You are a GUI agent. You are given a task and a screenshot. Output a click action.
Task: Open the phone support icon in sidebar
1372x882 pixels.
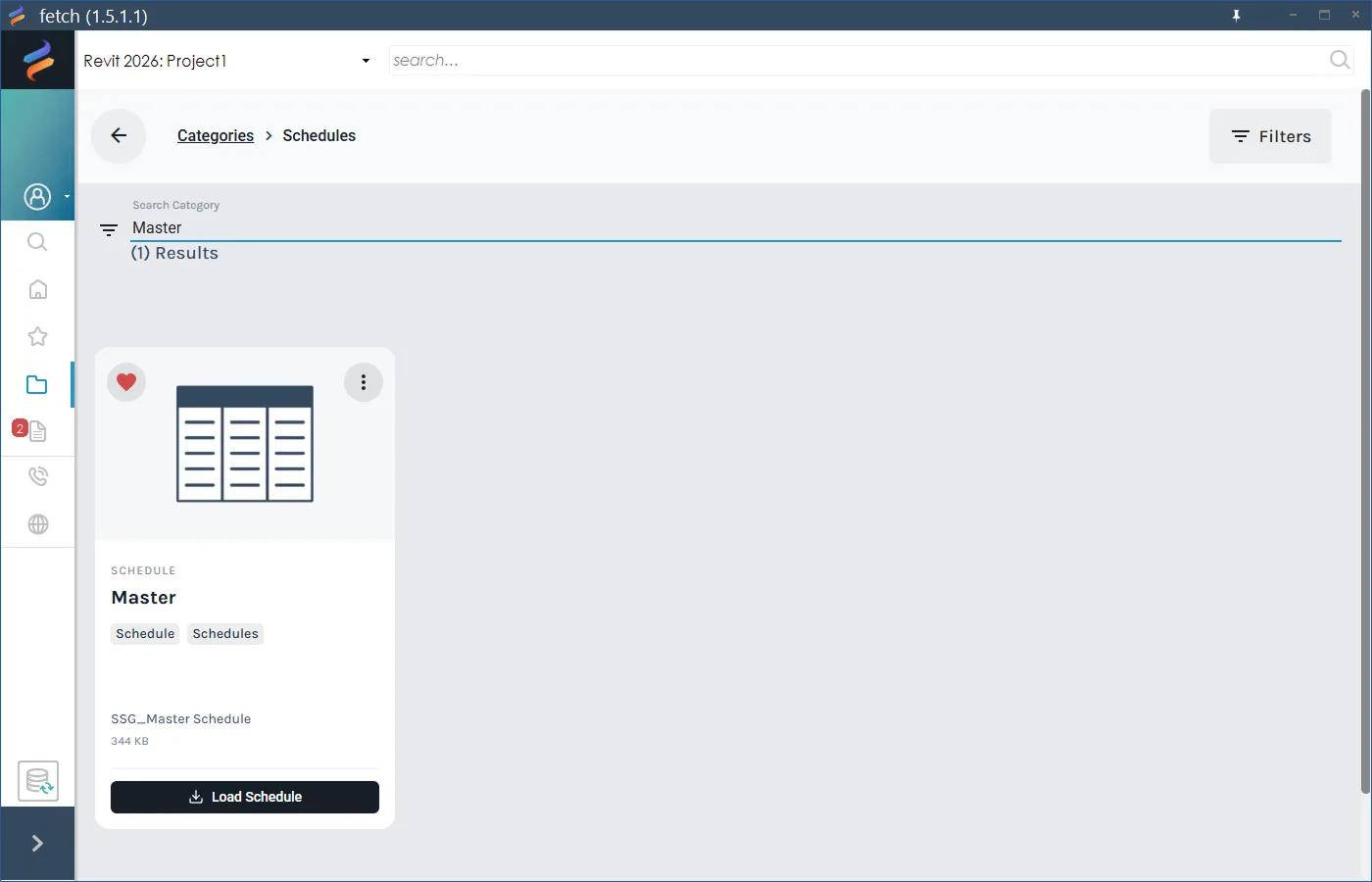point(37,476)
